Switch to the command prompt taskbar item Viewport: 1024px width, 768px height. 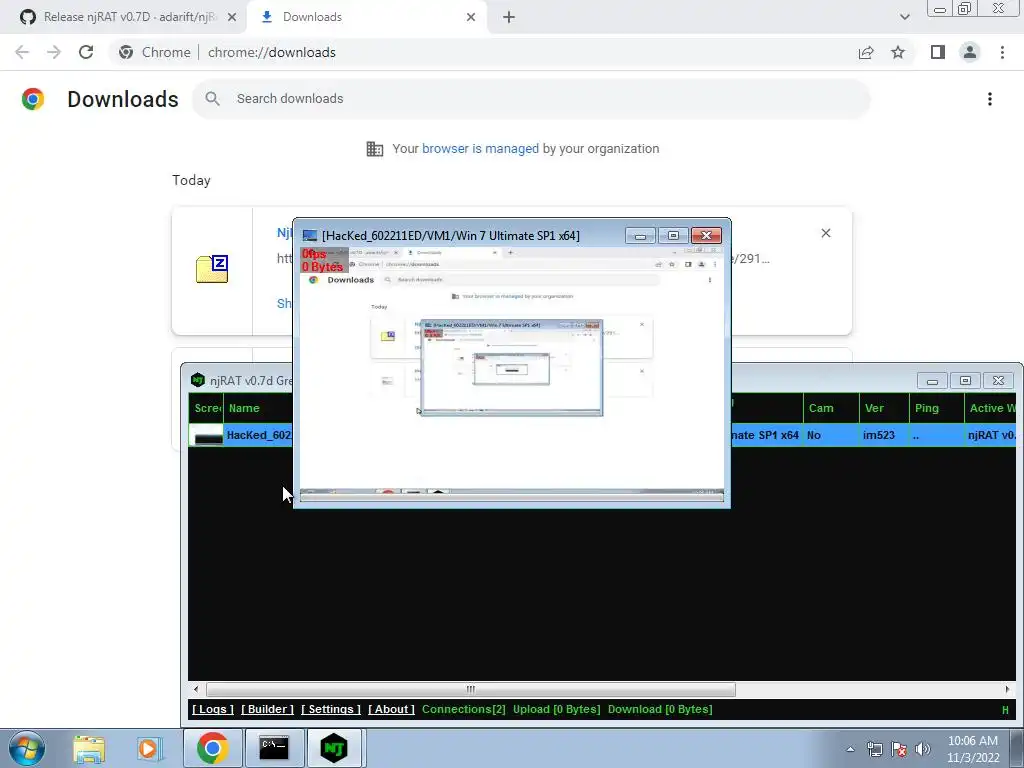[x=274, y=748]
